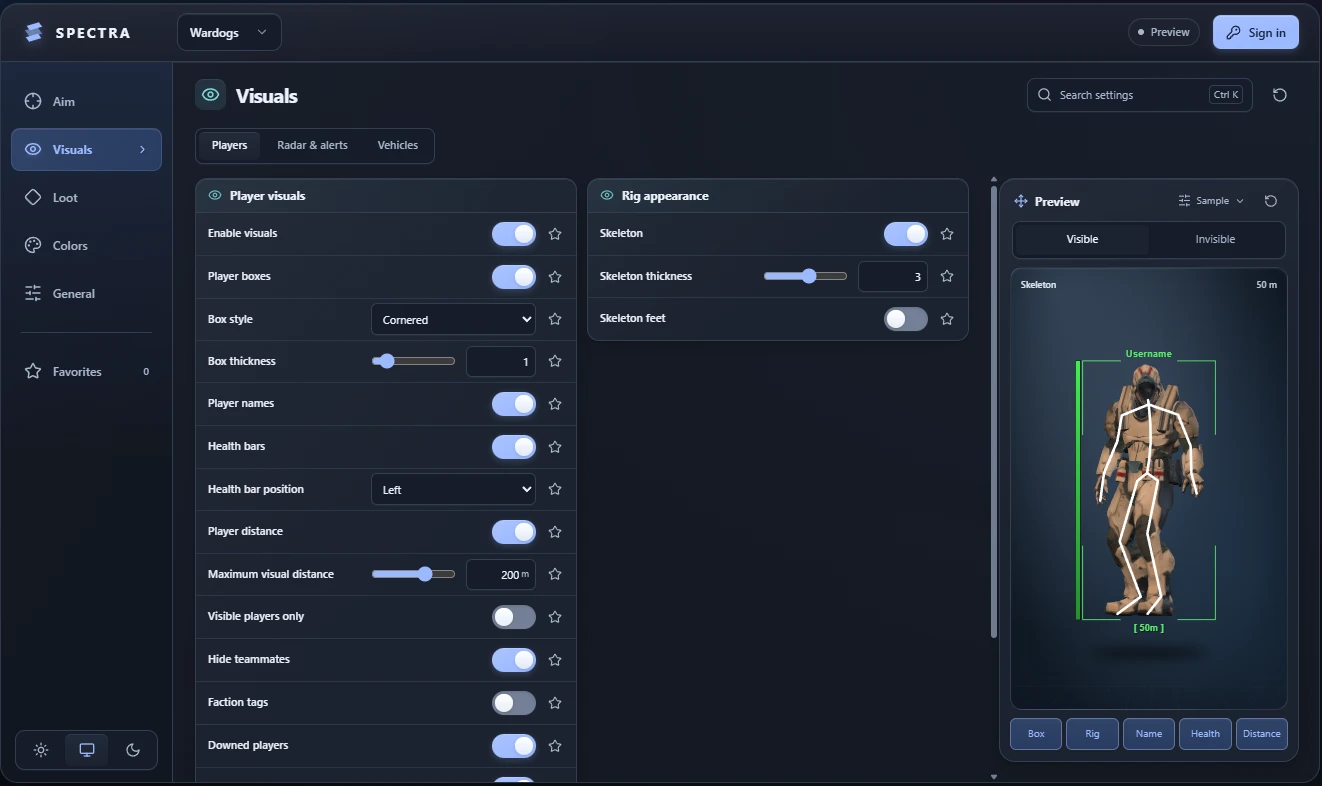Switch to the Radar & alerts tab
The width and height of the screenshot is (1322, 786).
tap(312, 145)
